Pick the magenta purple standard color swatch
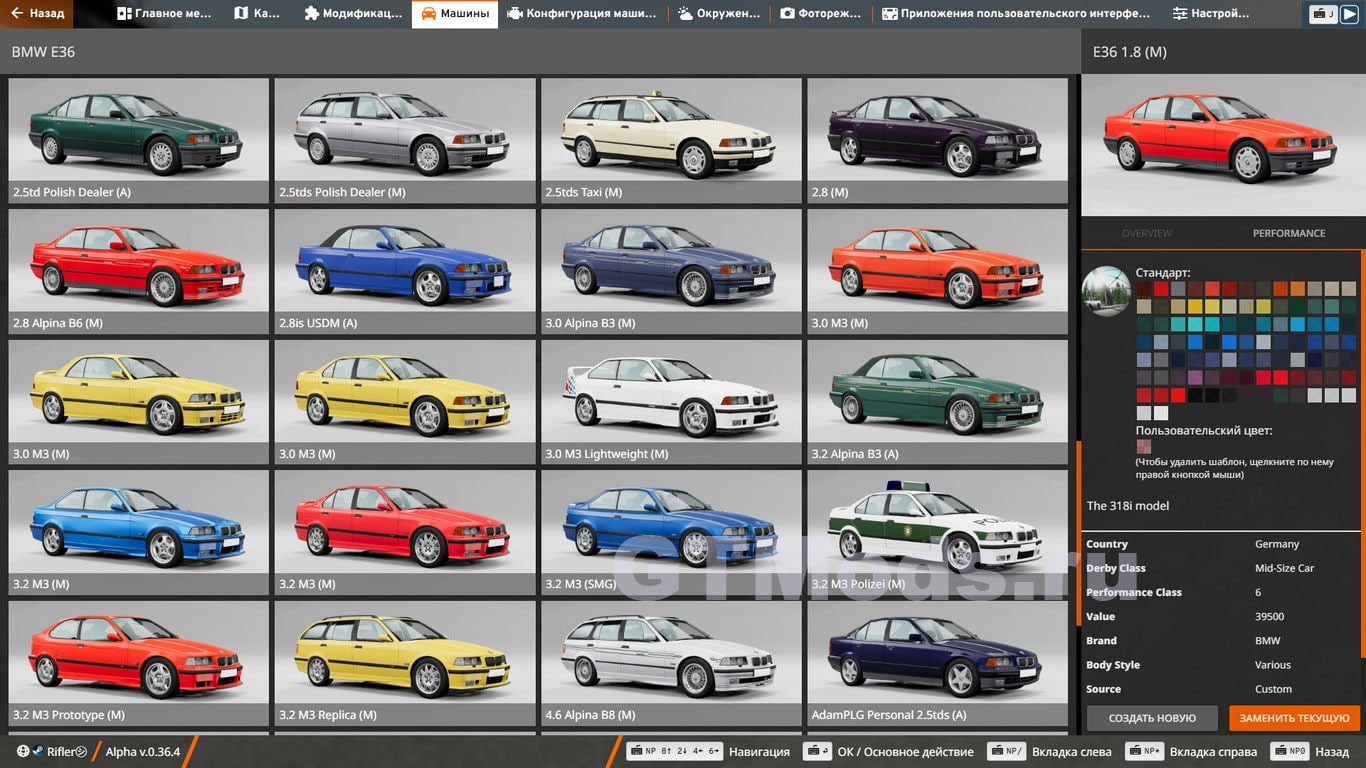The image size is (1366, 768). pos(1195,377)
